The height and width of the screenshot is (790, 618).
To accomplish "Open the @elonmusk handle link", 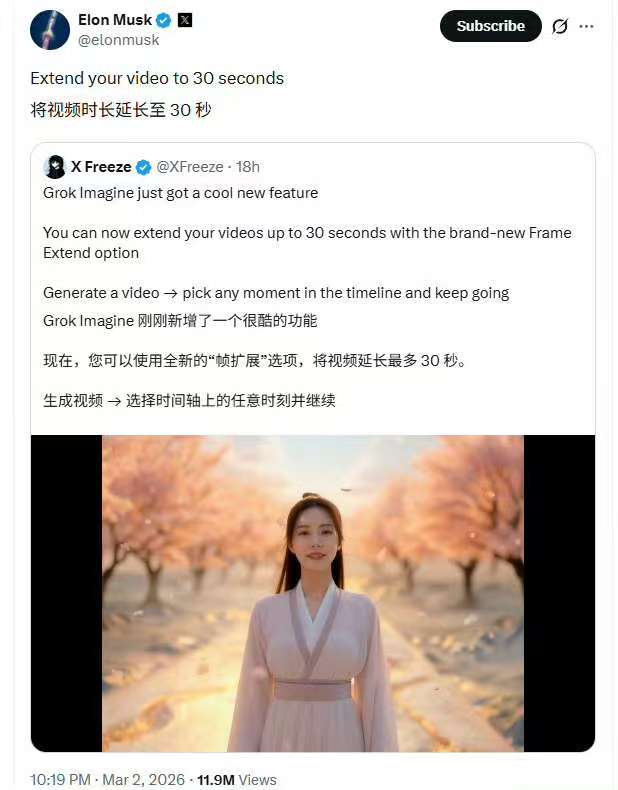I will [x=119, y=40].
